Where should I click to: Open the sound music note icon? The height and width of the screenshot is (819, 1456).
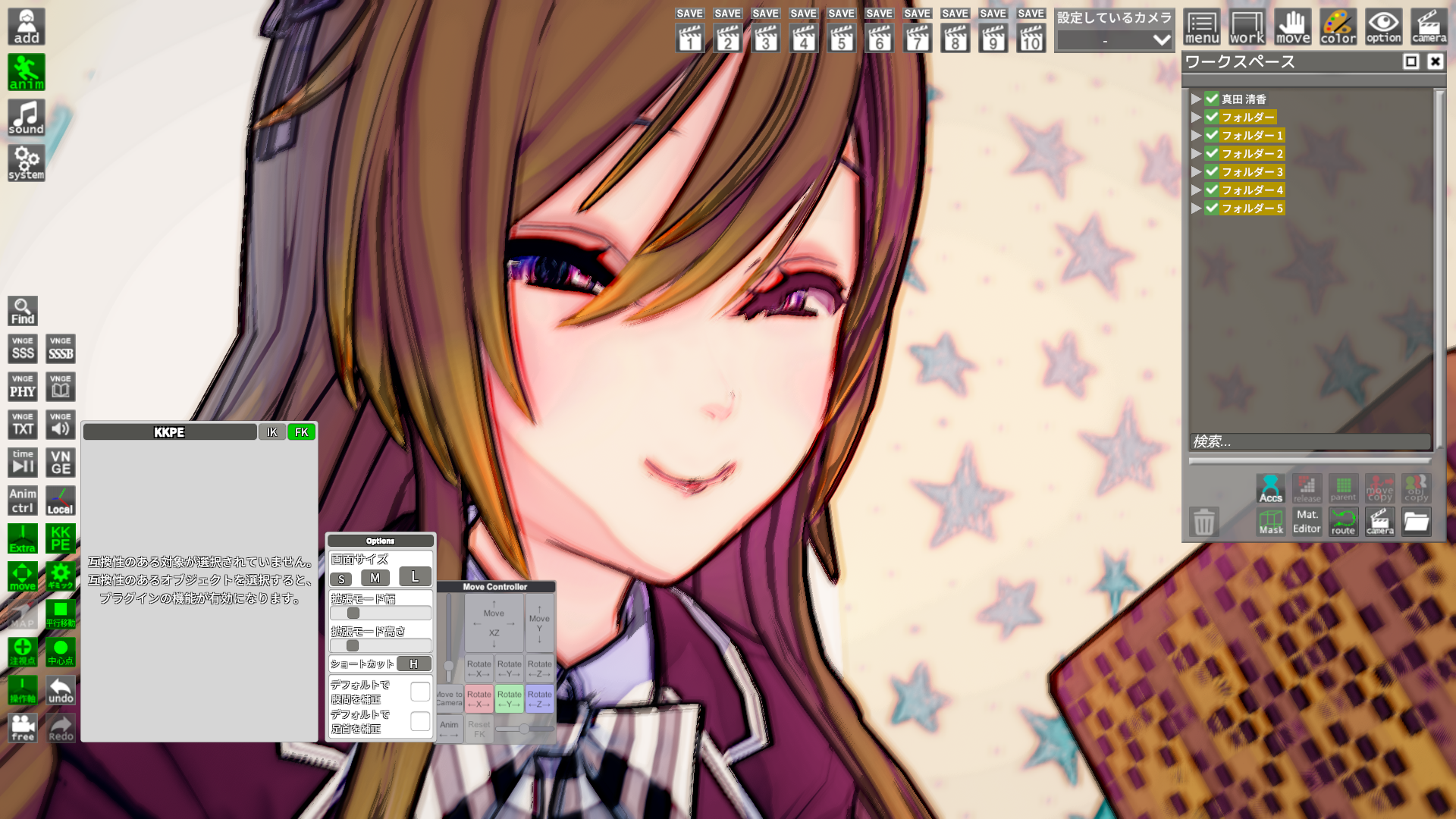(27, 118)
